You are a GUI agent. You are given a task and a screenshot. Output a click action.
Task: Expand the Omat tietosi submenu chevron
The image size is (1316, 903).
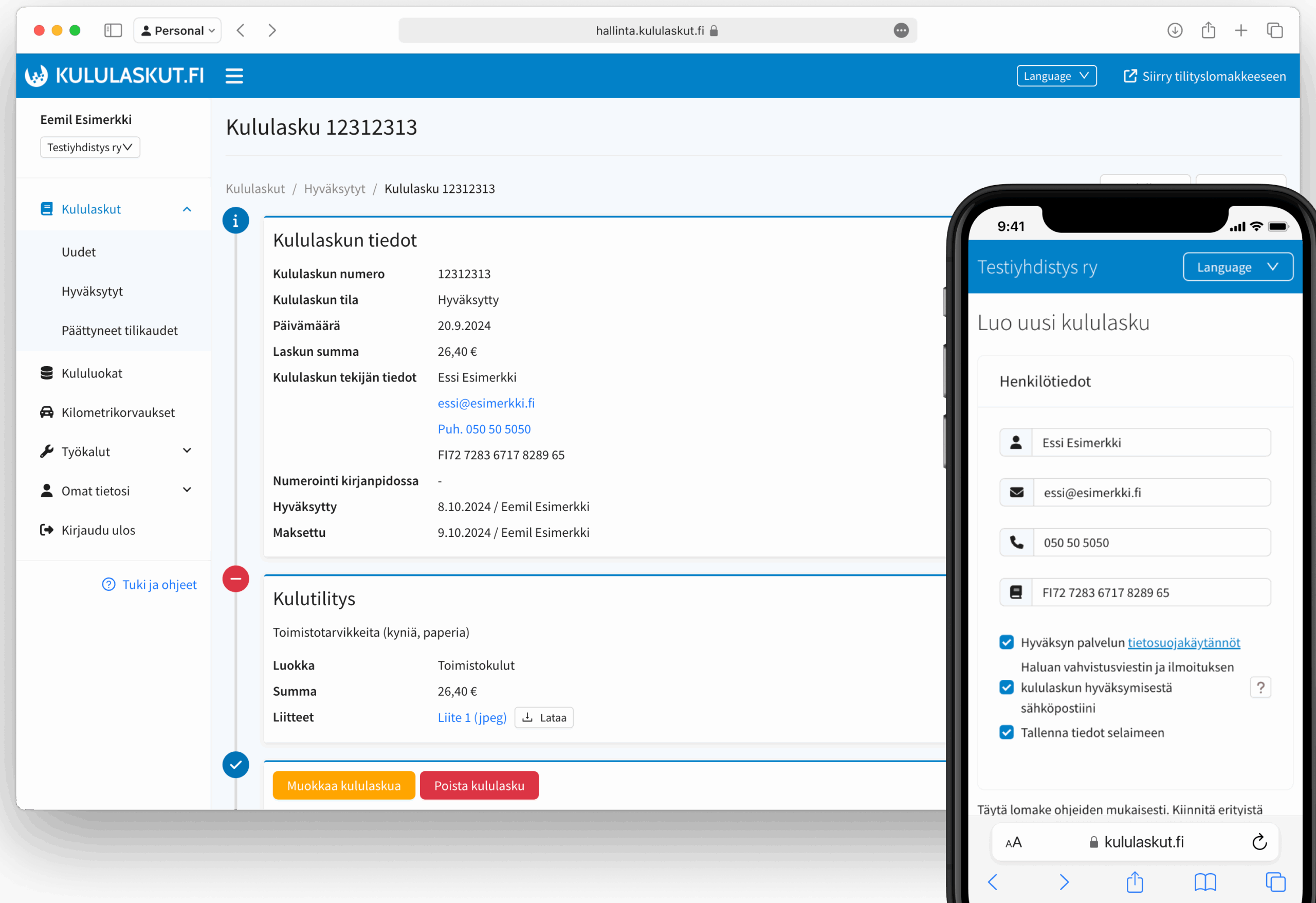tap(187, 490)
